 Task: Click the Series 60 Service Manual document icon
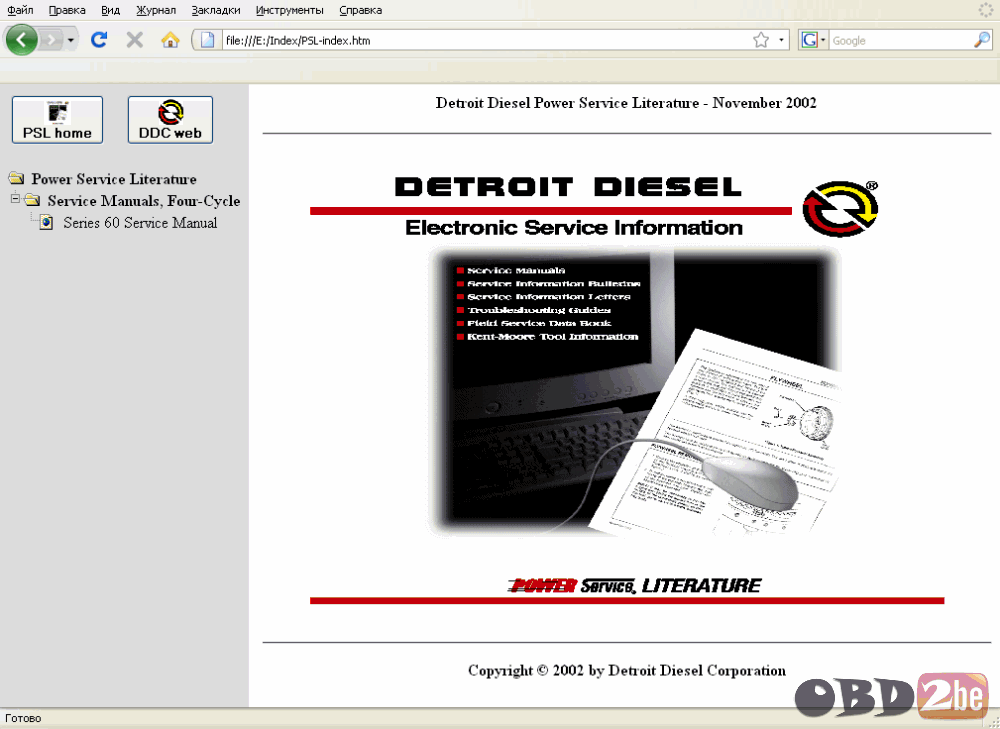click(x=46, y=223)
